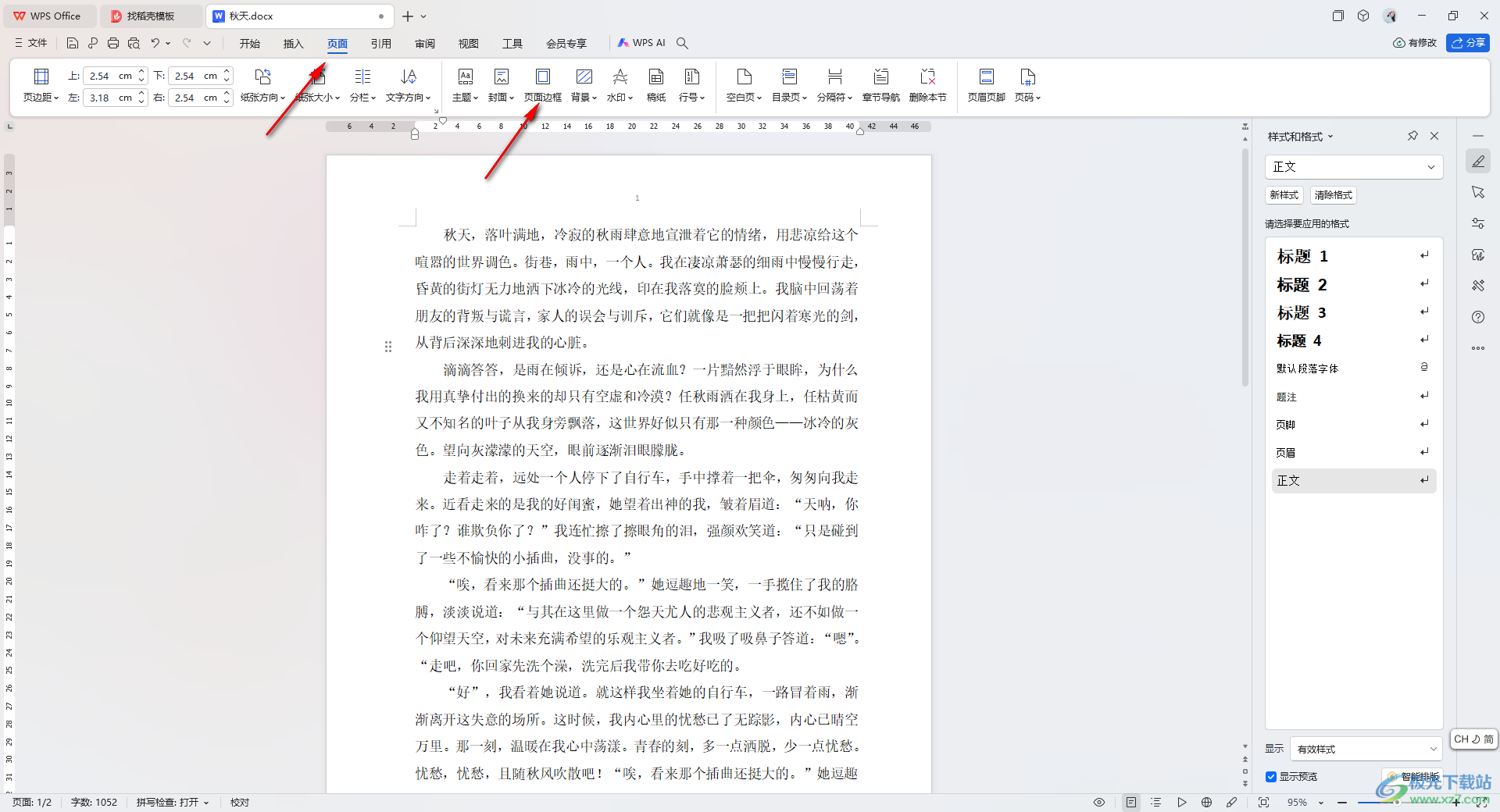Expand the quick access toolbar customize chevron
This screenshot has width=1500, height=812.
pyautogui.click(x=207, y=43)
